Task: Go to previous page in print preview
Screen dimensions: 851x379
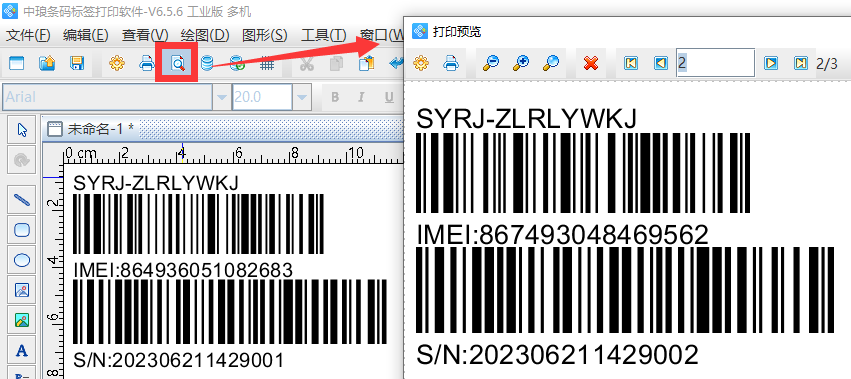Action: coord(661,63)
